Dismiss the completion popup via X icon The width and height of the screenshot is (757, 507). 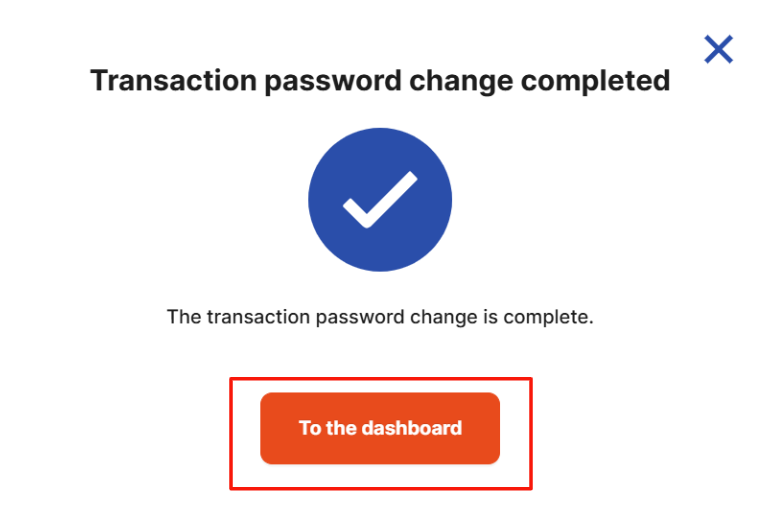pos(718,49)
